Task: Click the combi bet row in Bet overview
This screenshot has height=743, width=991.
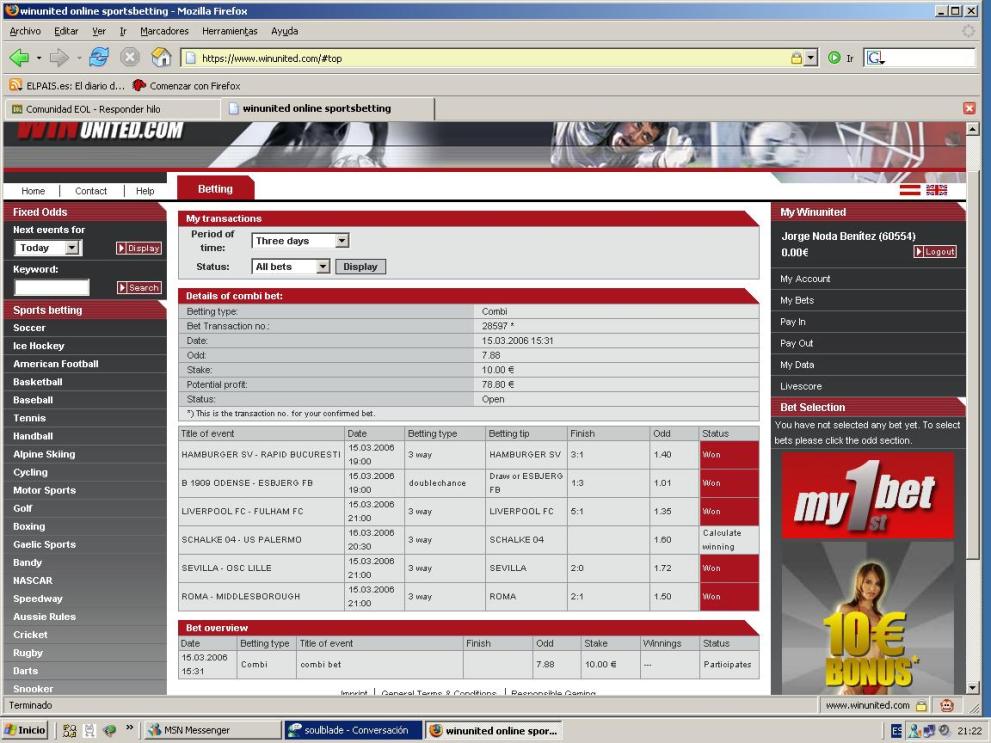Action: click(x=469, y=665)
